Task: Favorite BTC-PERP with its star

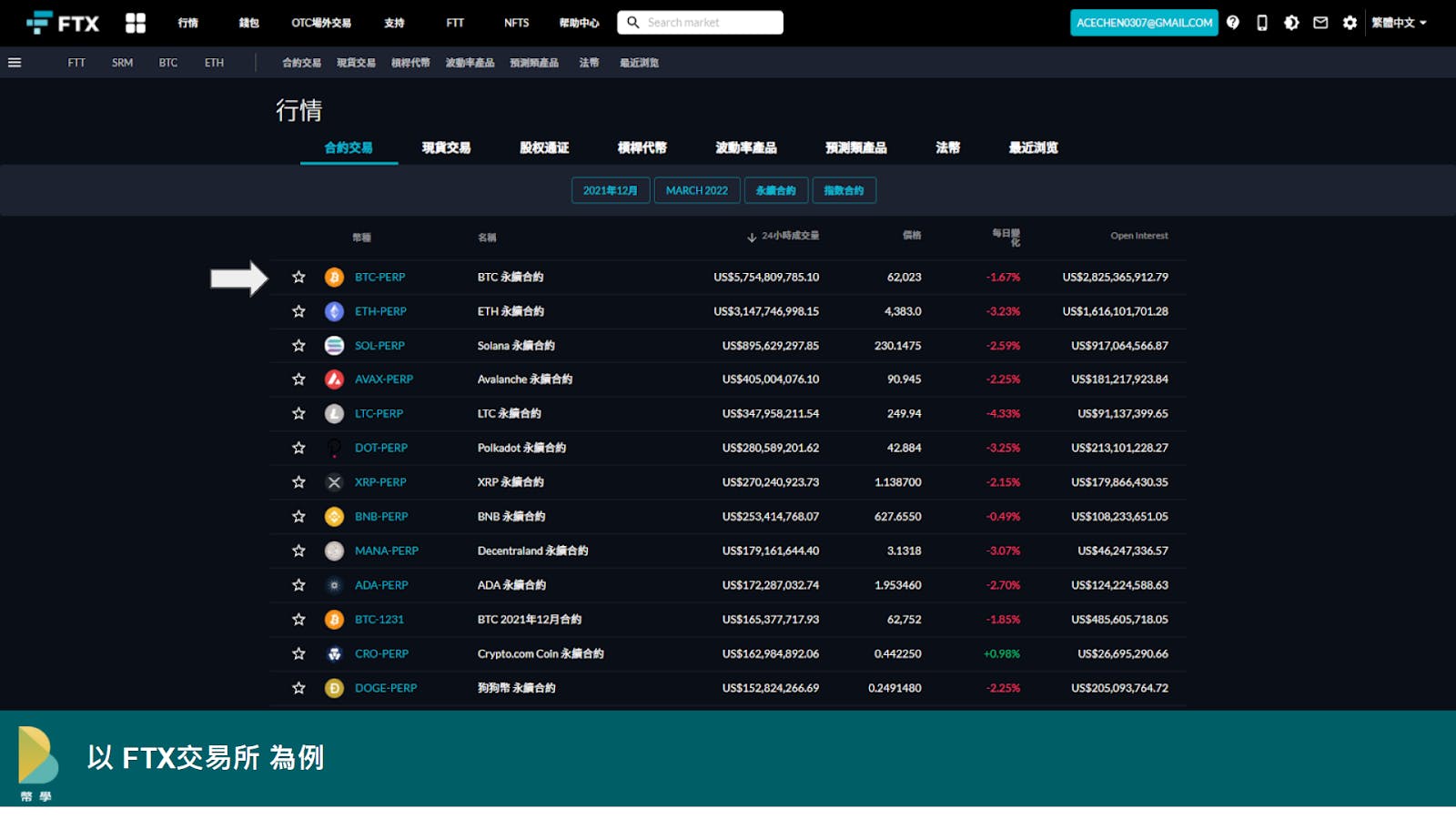Action: coord(298,278)
